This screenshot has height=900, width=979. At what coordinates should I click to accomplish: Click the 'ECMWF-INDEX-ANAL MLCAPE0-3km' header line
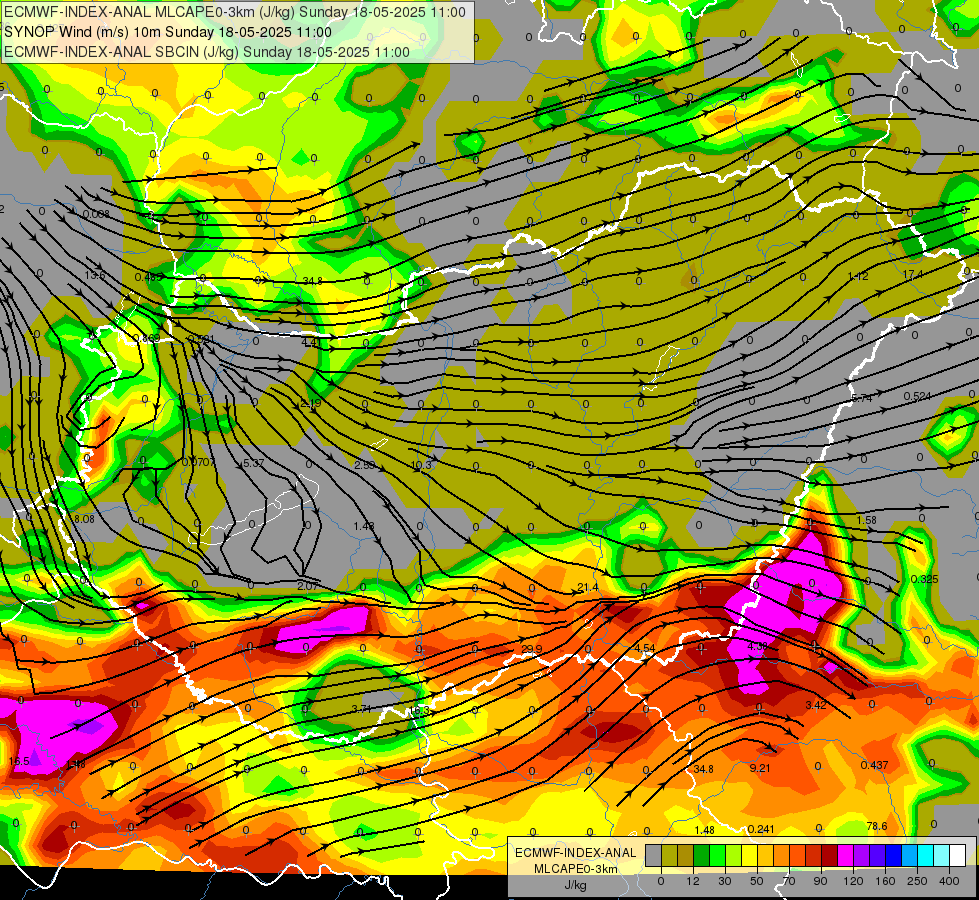point(235,12)
